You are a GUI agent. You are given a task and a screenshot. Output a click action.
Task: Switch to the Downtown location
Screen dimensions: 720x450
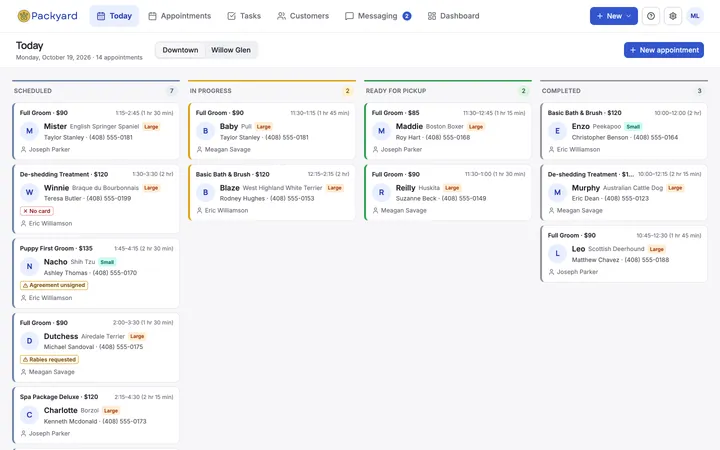180,50
